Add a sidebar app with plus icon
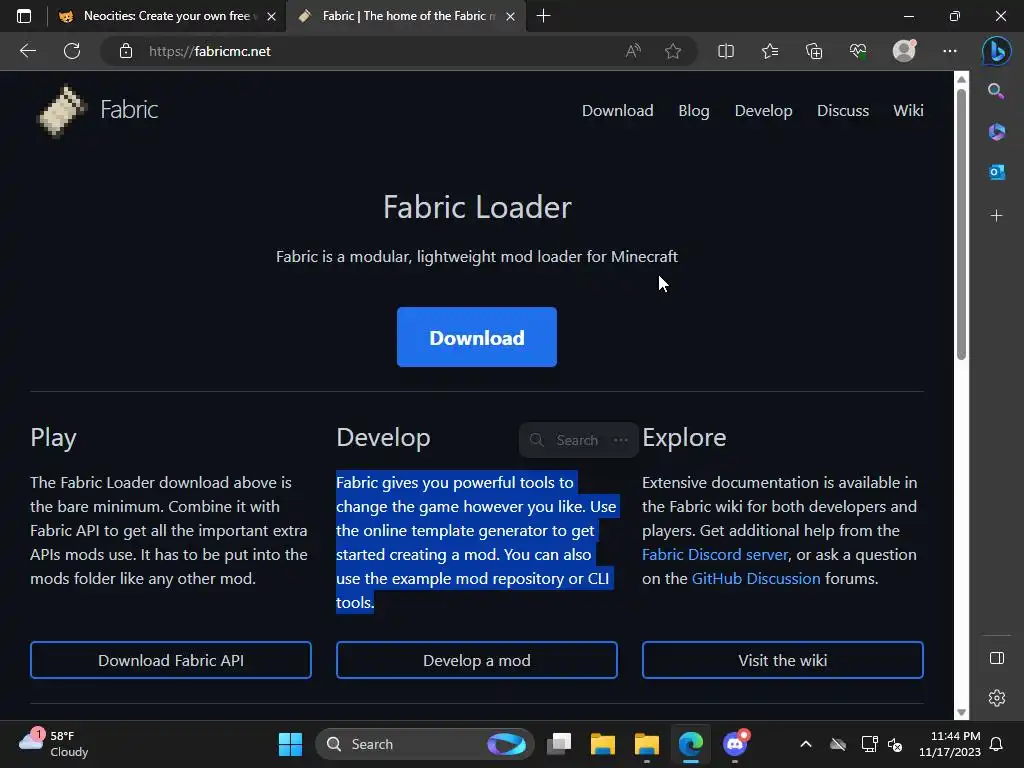The height and width of the screenshot is (768, 1024). (x=996, y=216)
